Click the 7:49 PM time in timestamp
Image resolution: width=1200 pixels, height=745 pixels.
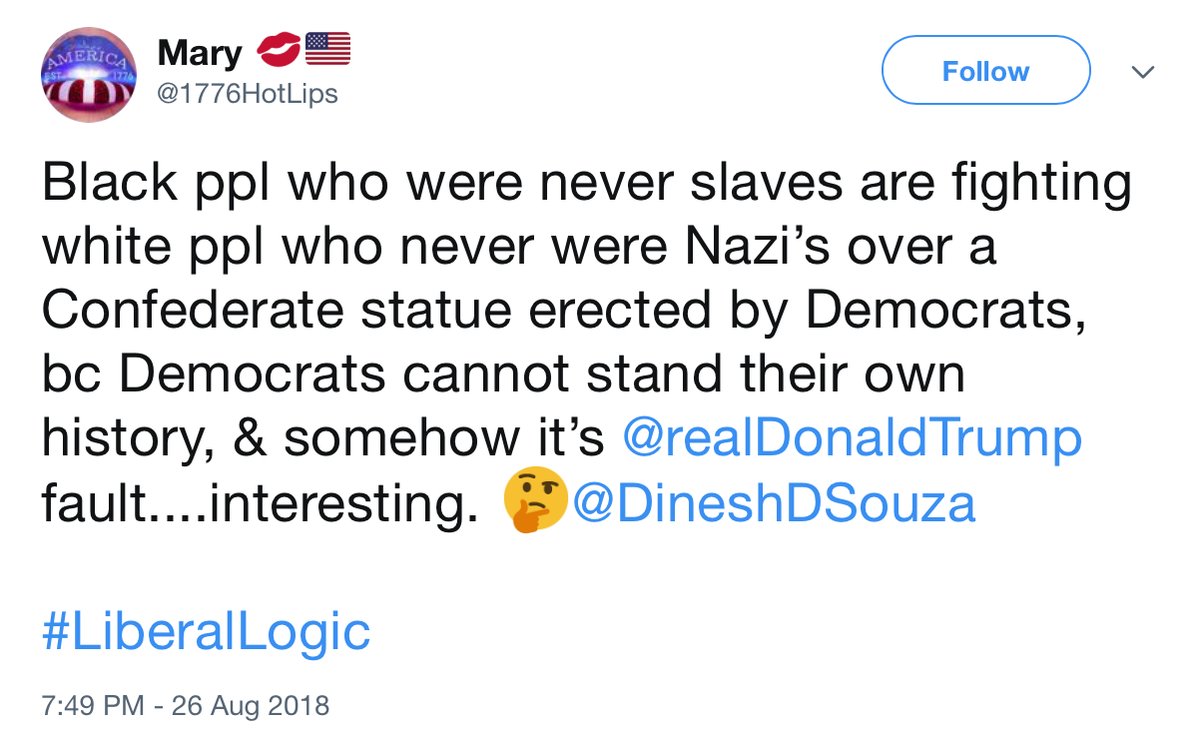pos(96,705)
